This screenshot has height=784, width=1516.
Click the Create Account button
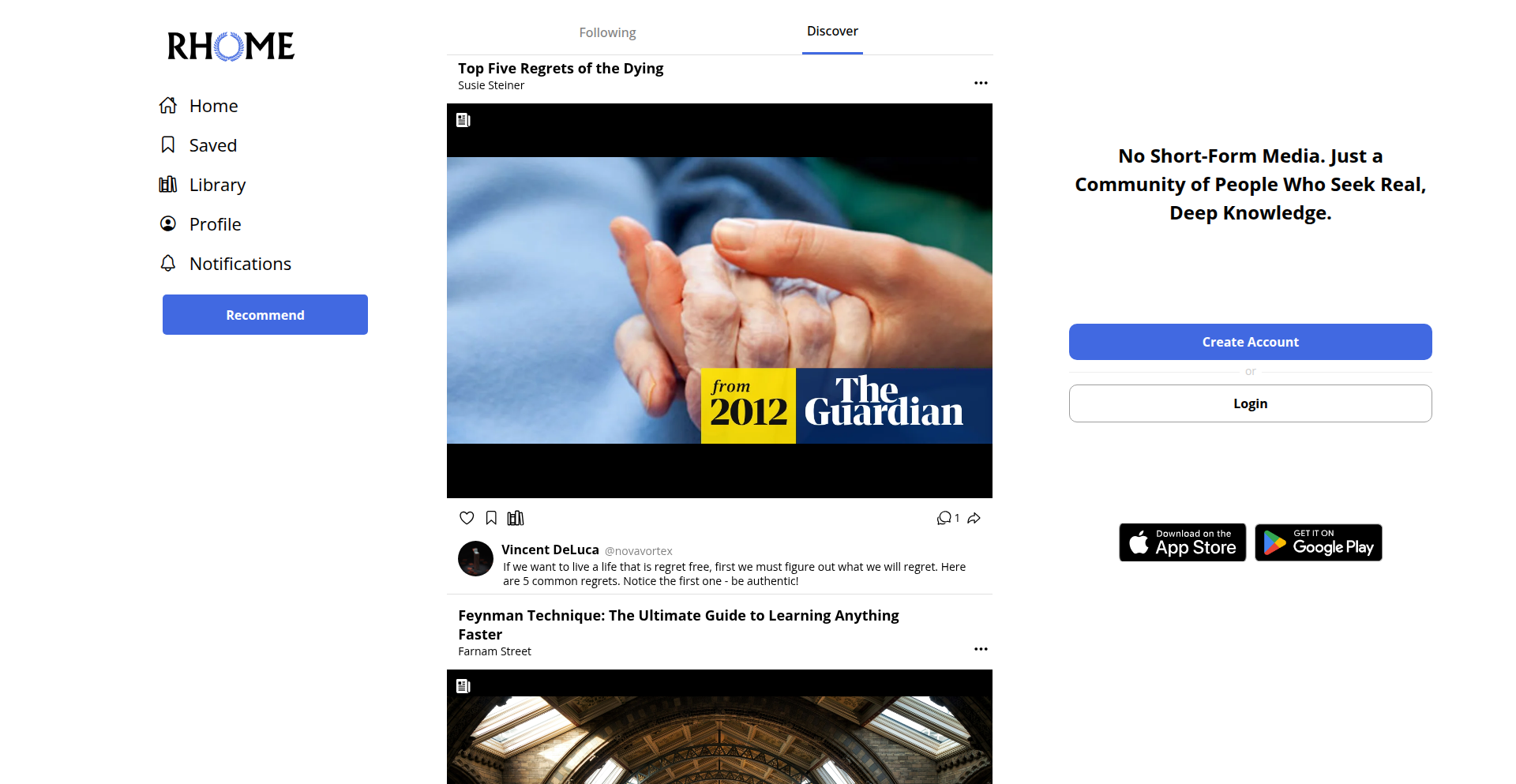coord(1251,342)
